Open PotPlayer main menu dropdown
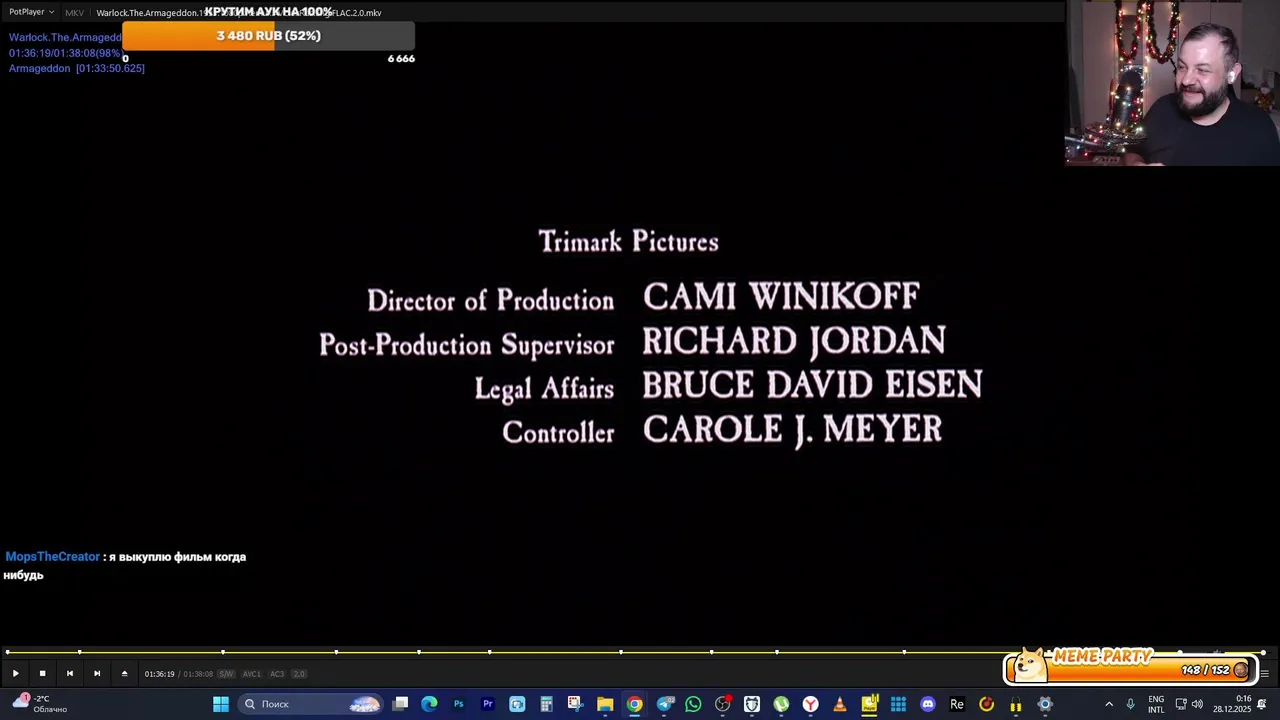1280x720 pixels. 32,12
